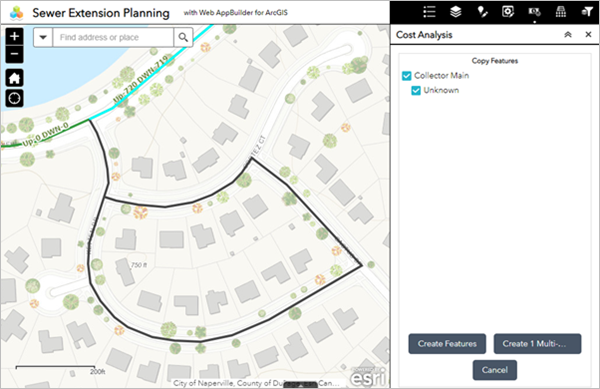Image resolution: width=600 pixels, height=389 pixels.
Task: Cancel copying features
Action: (494, 370)
